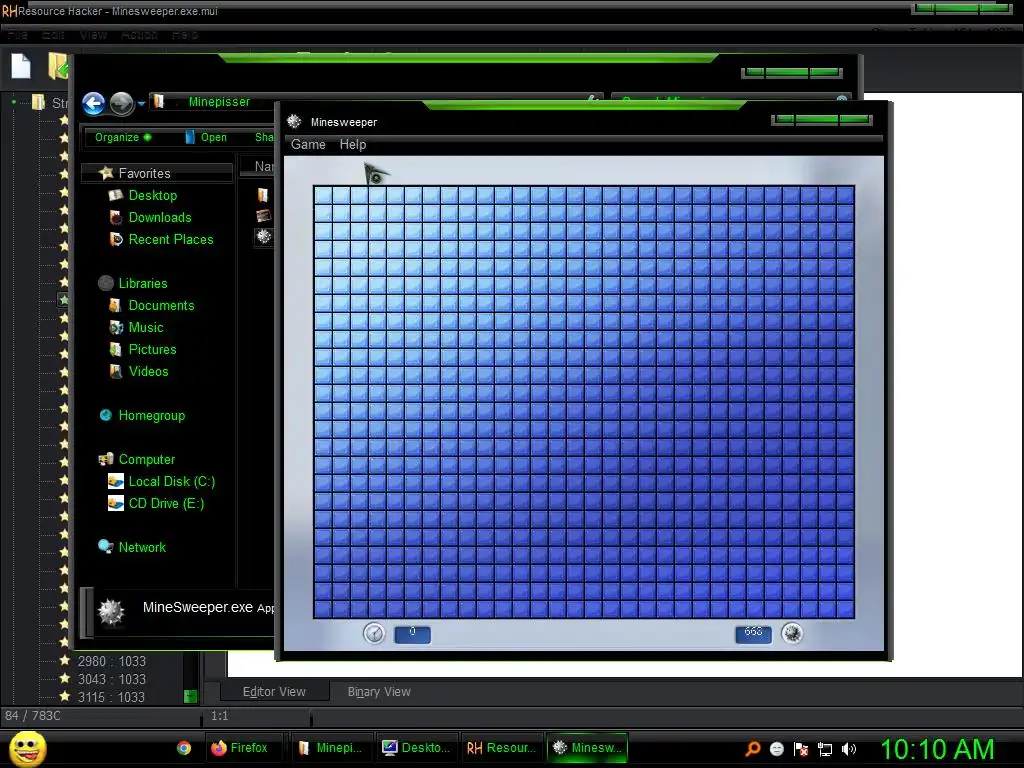The image size is (1024, 768).
Task: Open Local Disk (C:) in Explorer
Action: [x=172, y=481]
